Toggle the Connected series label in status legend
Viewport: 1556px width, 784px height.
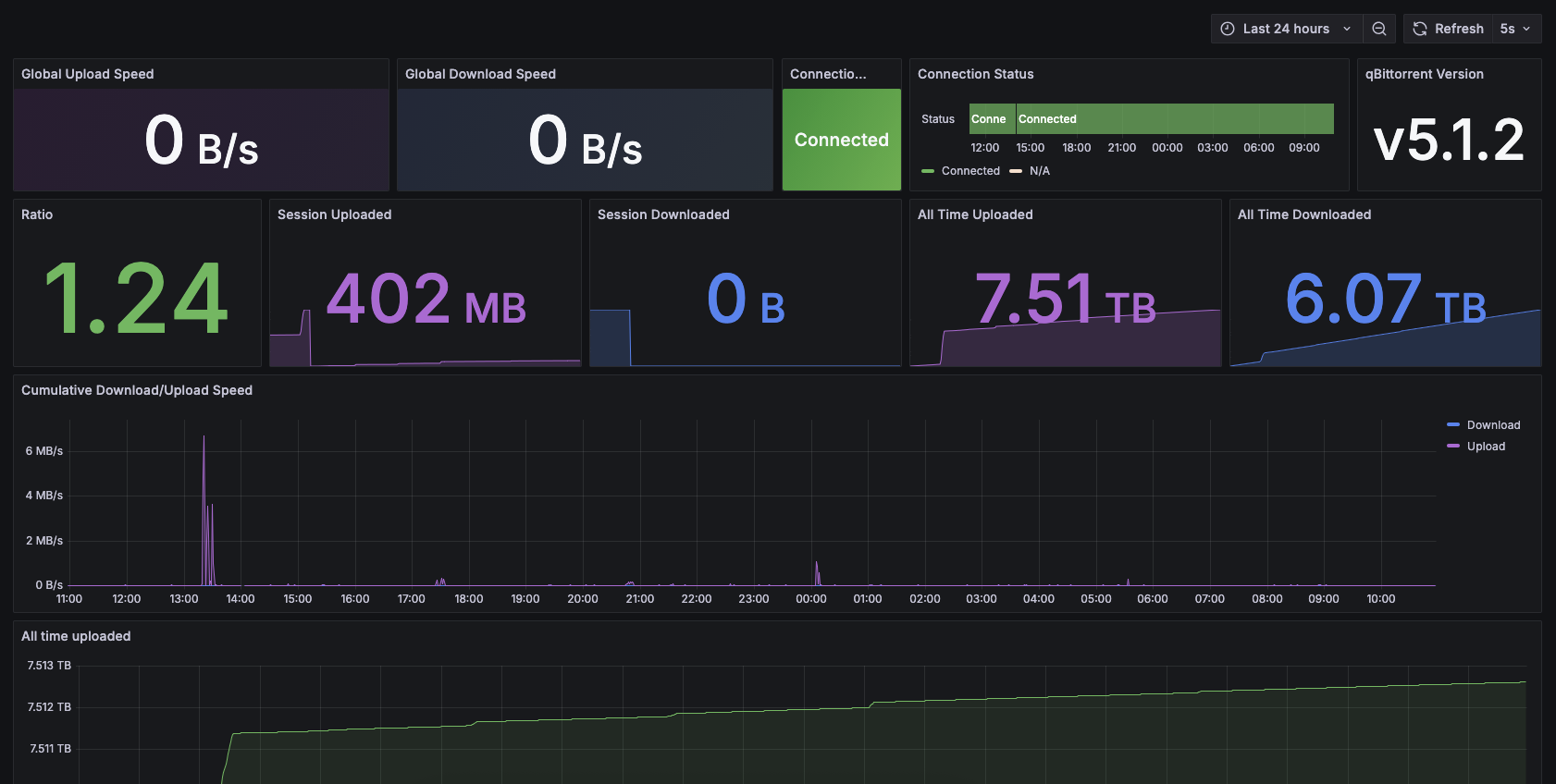[970, 171]
